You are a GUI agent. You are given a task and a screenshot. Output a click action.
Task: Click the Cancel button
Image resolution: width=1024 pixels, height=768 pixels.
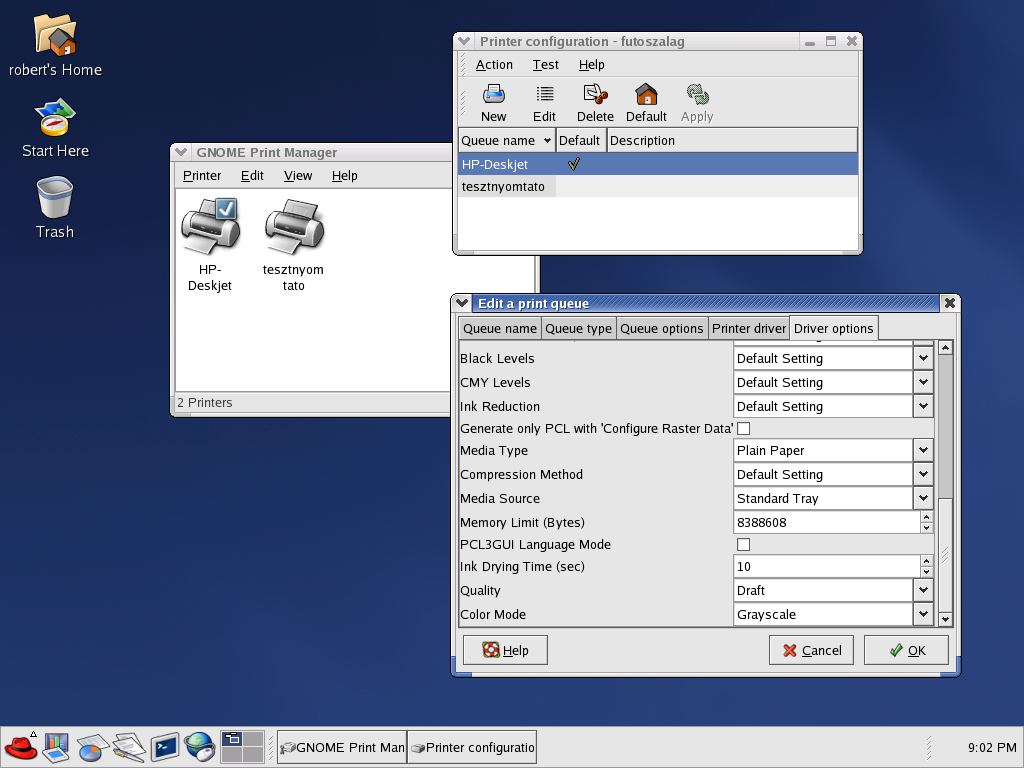click(811, 650)
